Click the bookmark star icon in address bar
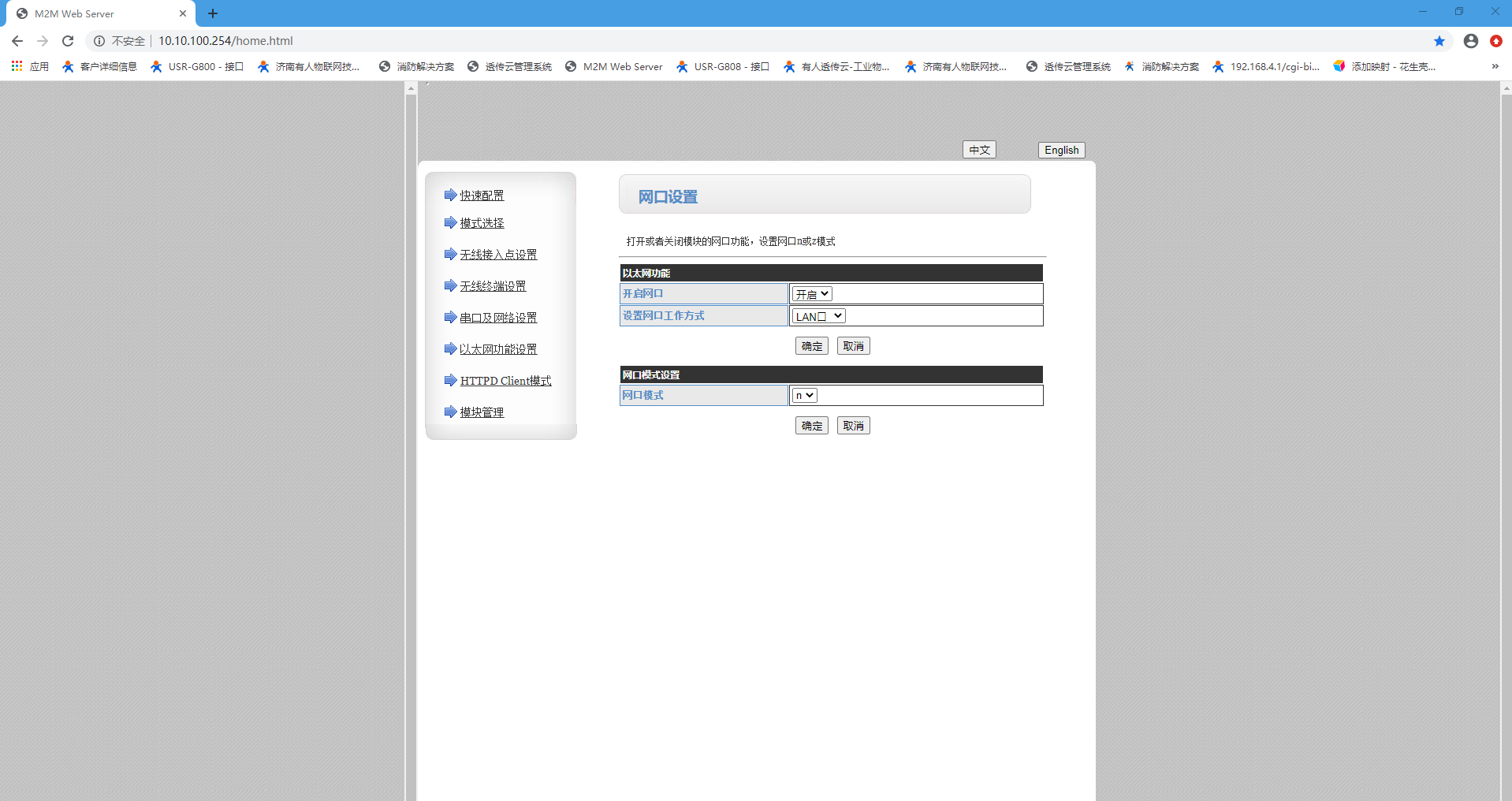The height and width of the screenshot is (801, 1512). (x=1439, y=41)
